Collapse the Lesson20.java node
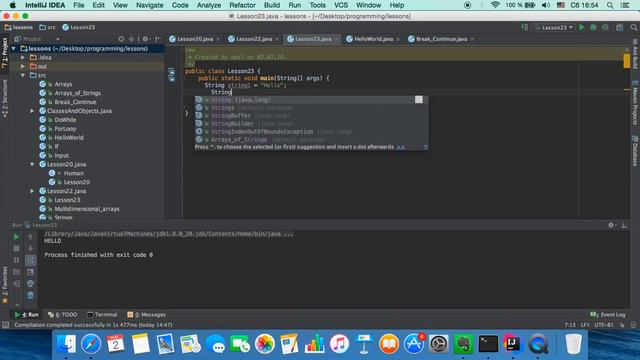Image resolution: width=640 pixels, height=360 pixels. pyautogui.click(x=32, y=164)
